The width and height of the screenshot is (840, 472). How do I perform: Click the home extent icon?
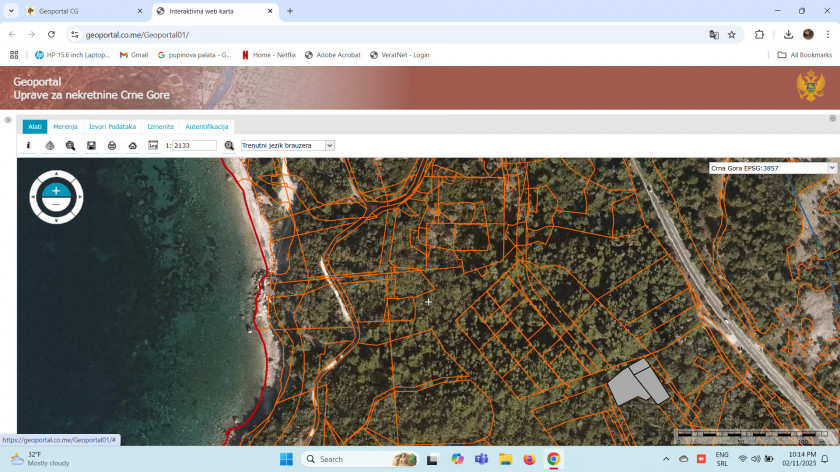coord(133,145)
